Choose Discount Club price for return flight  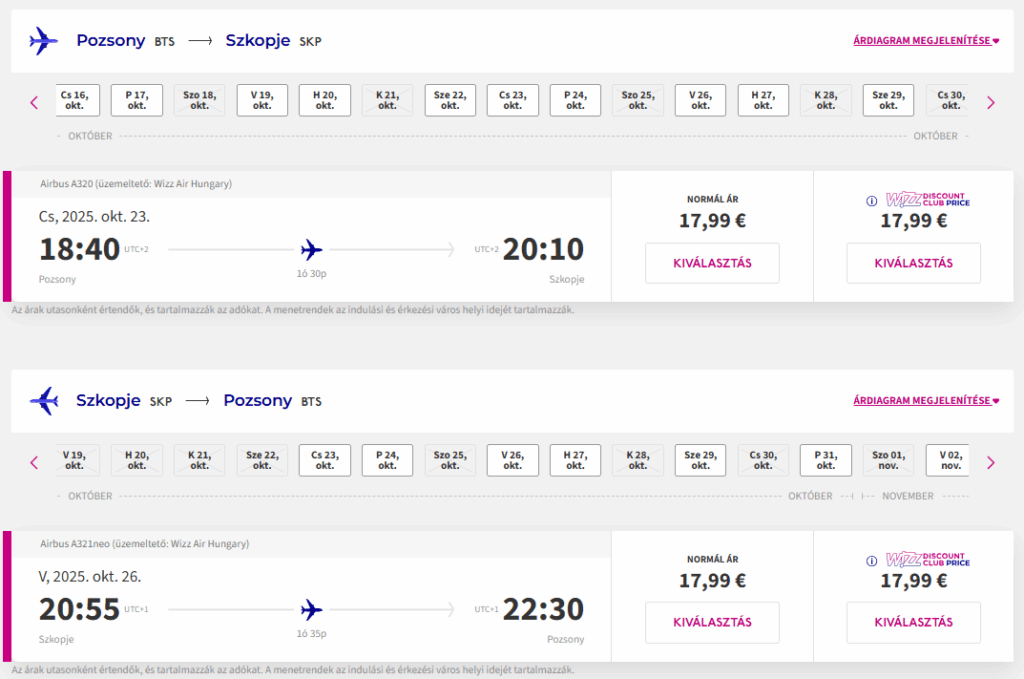(x=914, y=622)
